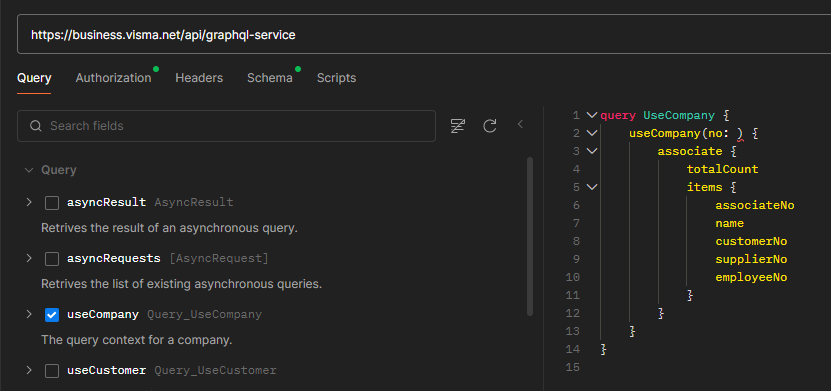Tick the asyncRequests checkbox
This screenshot has height=391, width=831.
[51, 259]
